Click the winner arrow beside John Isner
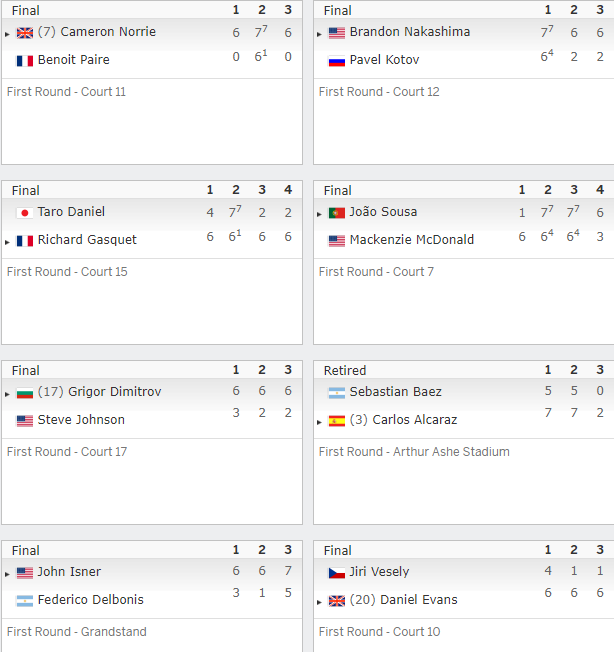The image size is (614, 652). tap(7, 574)
